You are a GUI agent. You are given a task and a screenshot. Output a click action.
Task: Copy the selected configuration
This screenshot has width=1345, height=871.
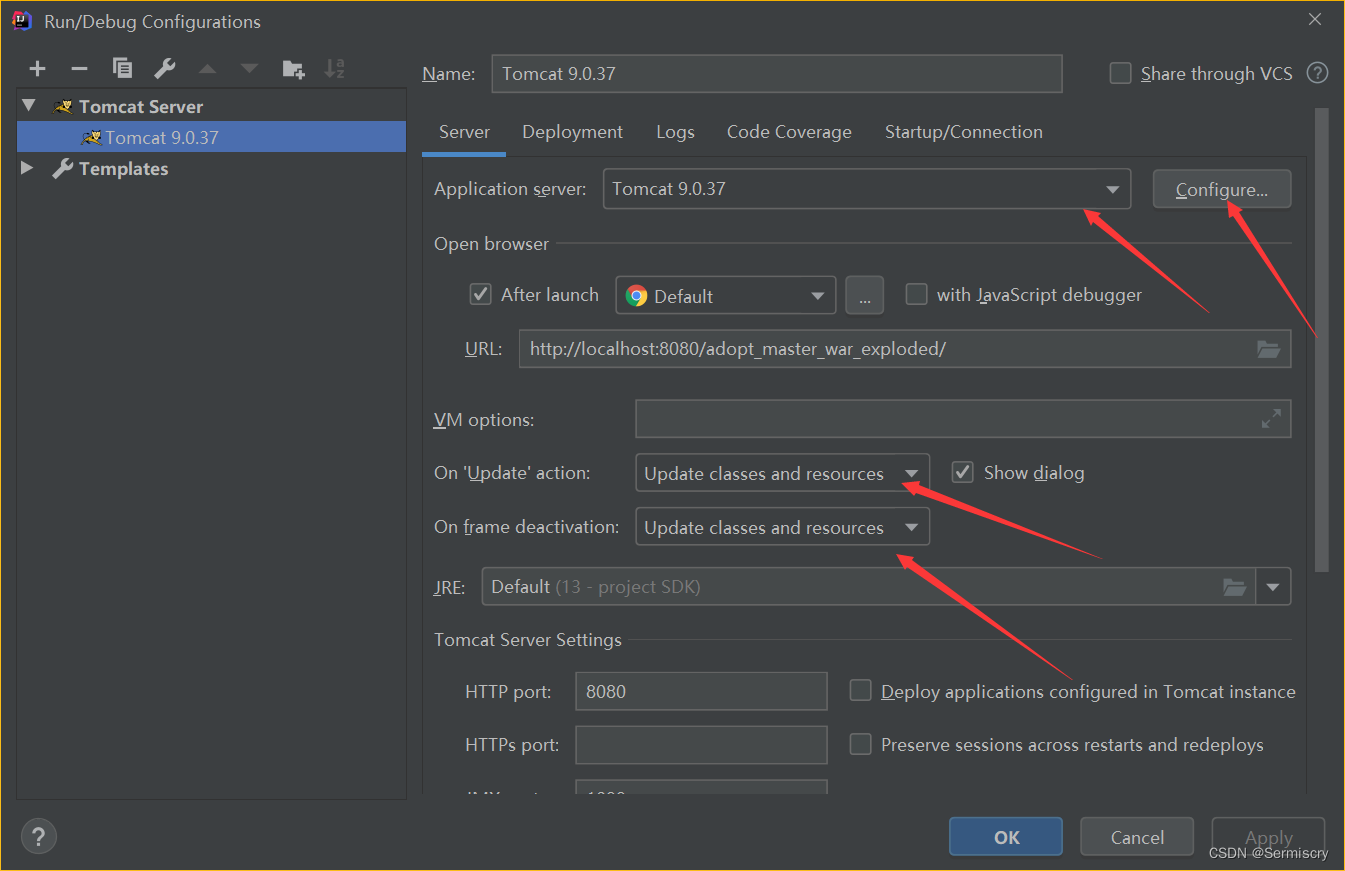click(x=122, y=69)
